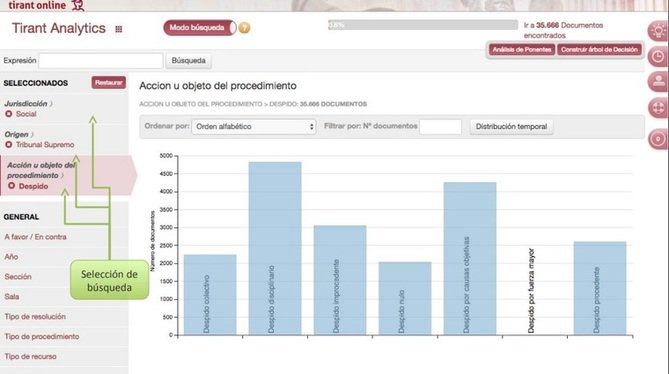The height and width of the screenshot is (374, 669).
Task: Click the Despido procedente bar
Action: [x=600, y=288]
